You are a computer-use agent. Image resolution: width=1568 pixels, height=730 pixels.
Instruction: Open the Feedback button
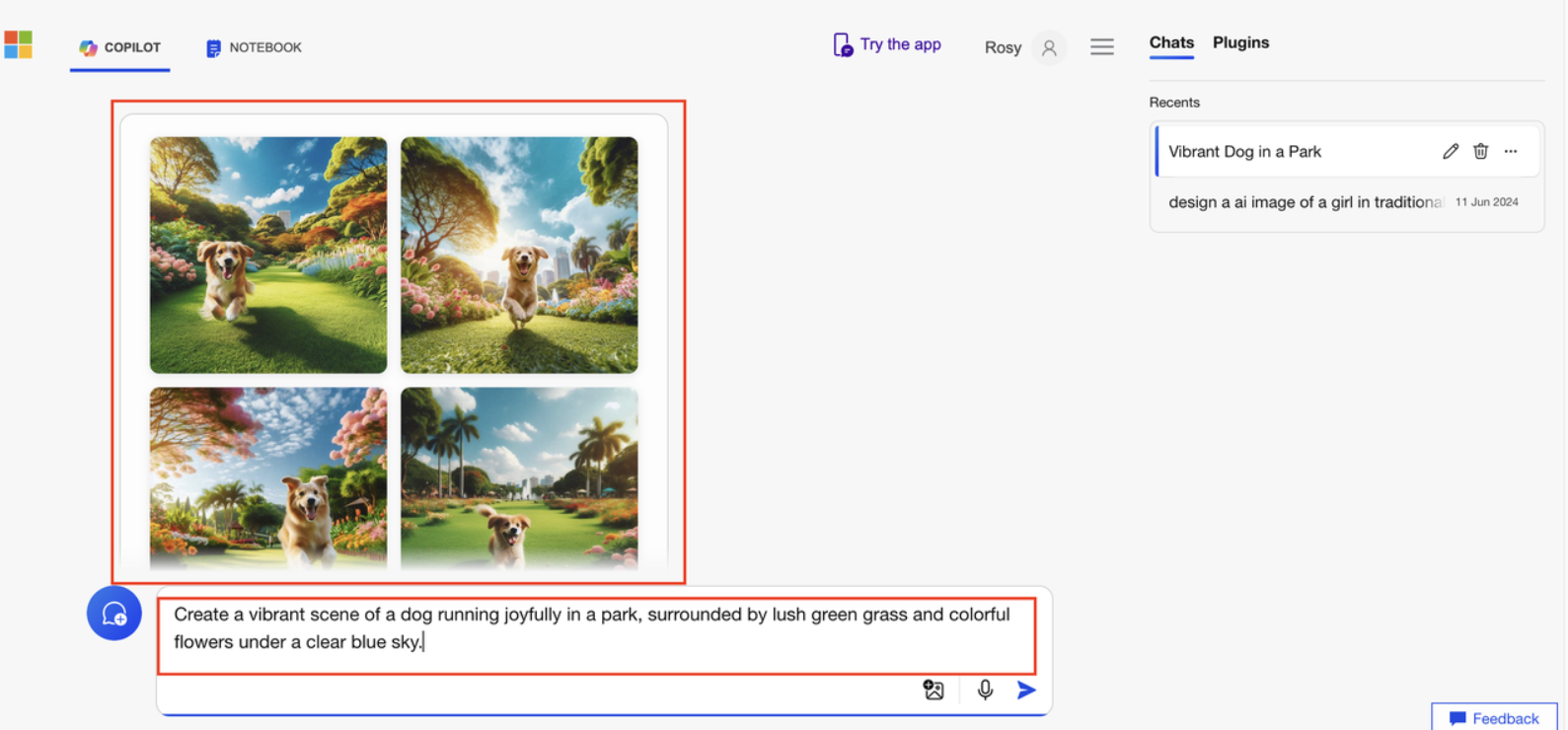(x=1494, y=718)
